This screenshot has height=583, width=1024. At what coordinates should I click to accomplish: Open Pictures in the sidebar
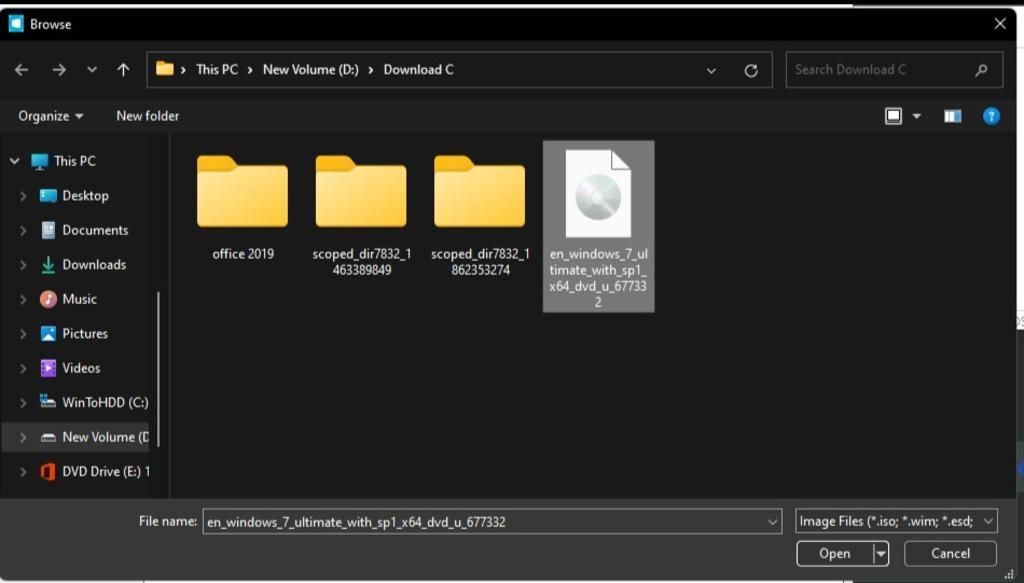click(84, 334)
